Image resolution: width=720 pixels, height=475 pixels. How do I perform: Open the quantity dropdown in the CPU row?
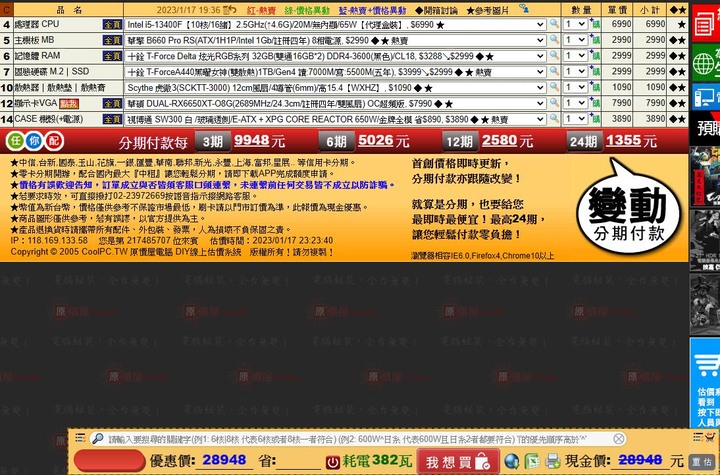click(575, 24)
